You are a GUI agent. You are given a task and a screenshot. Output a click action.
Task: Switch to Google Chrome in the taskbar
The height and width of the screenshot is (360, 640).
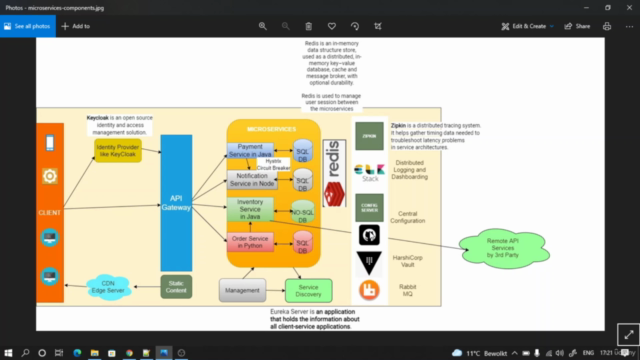(x=129, y=353)
